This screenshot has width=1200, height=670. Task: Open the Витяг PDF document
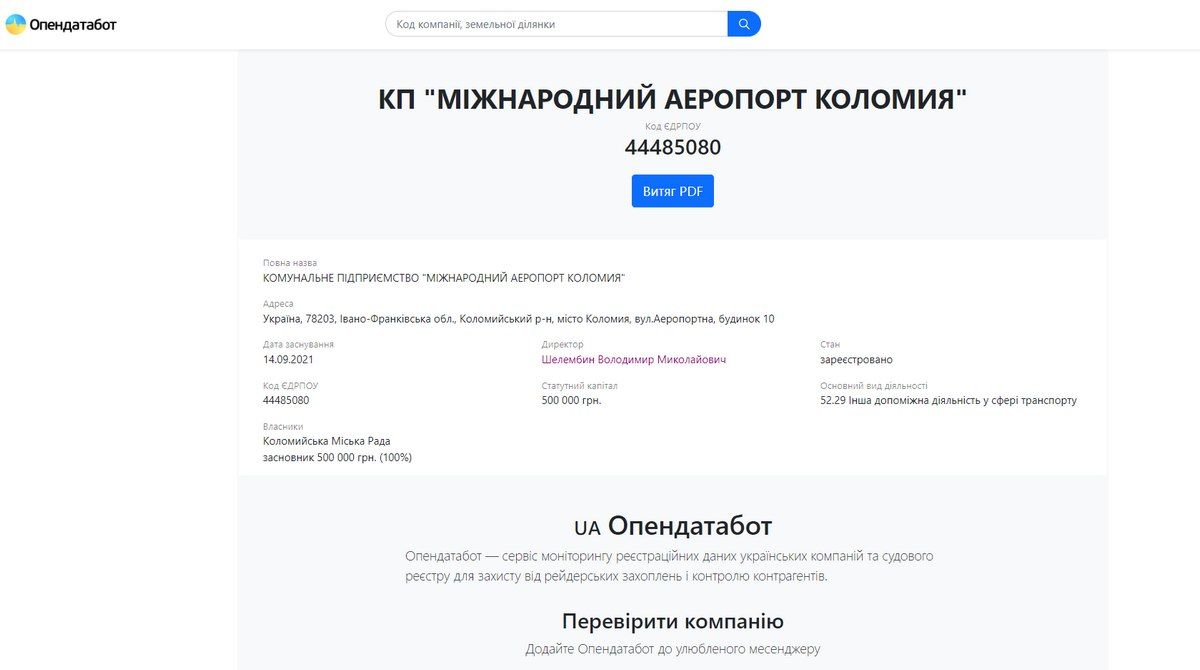coord(673,190)
